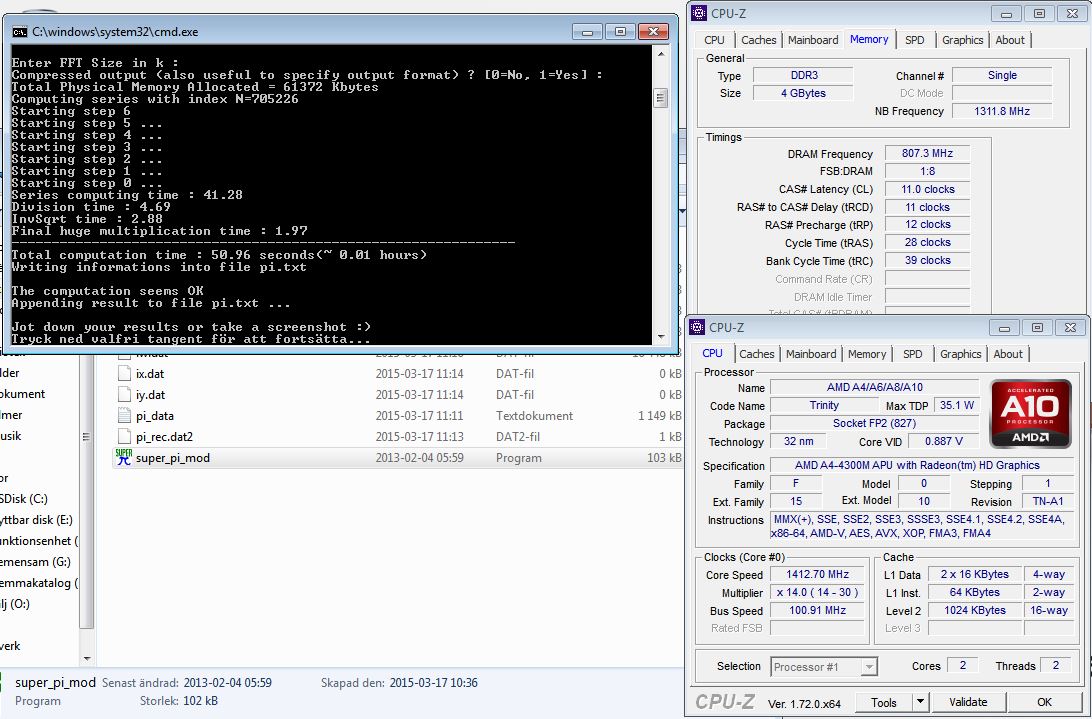Click the Cycle Time (tRAS) value 28 clocks

[927, 242]
